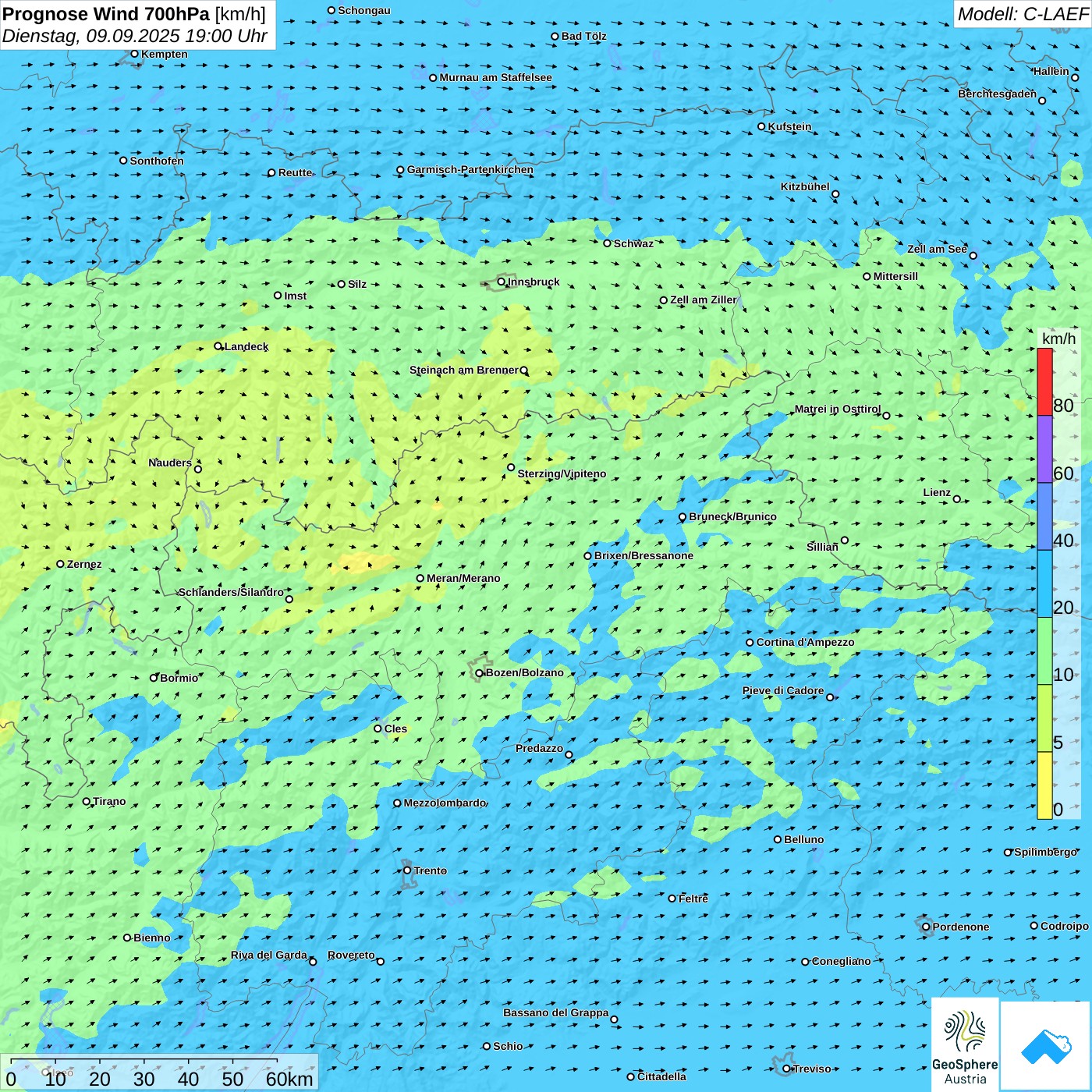Click the Kufstein location marker dot

click(761, 126)
